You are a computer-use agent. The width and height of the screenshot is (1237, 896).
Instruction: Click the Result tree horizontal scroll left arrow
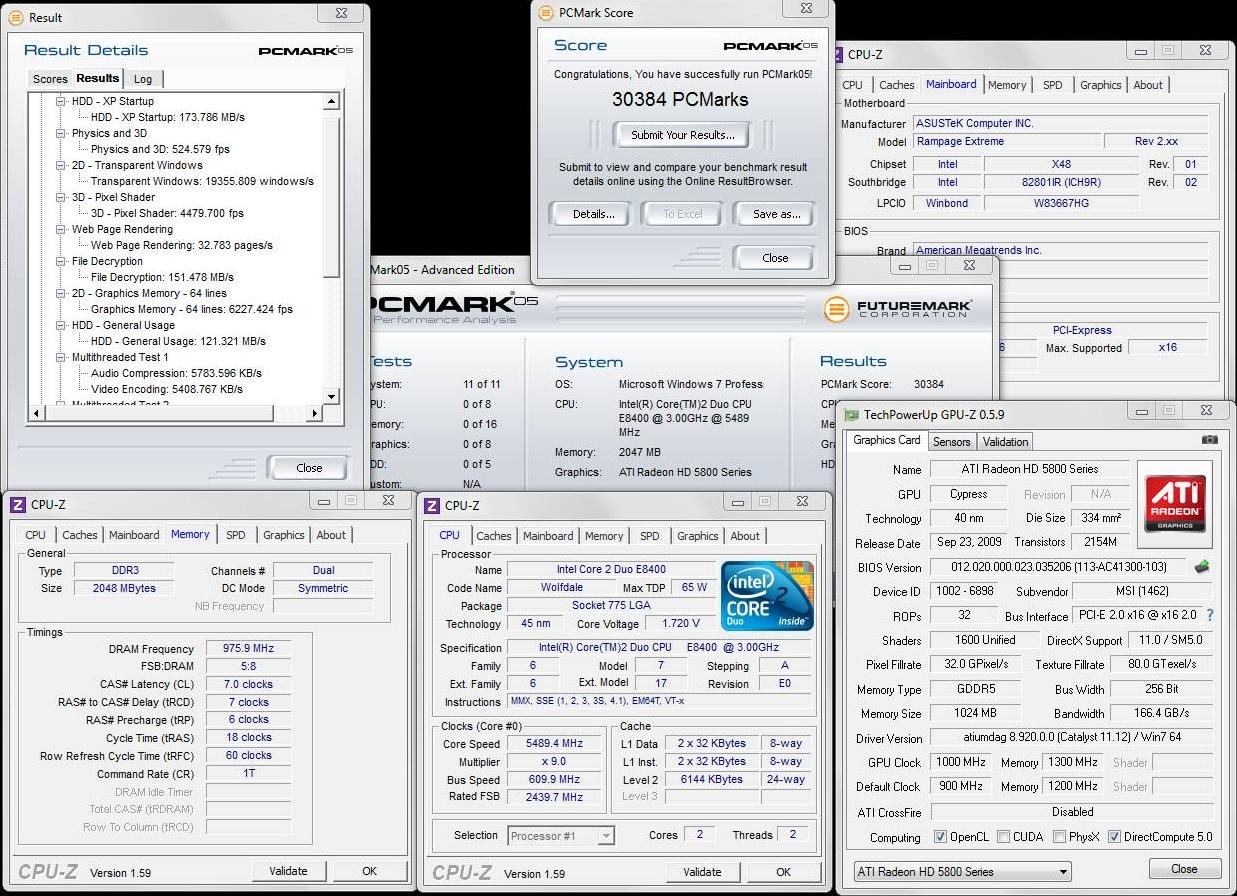coord(37,413)
